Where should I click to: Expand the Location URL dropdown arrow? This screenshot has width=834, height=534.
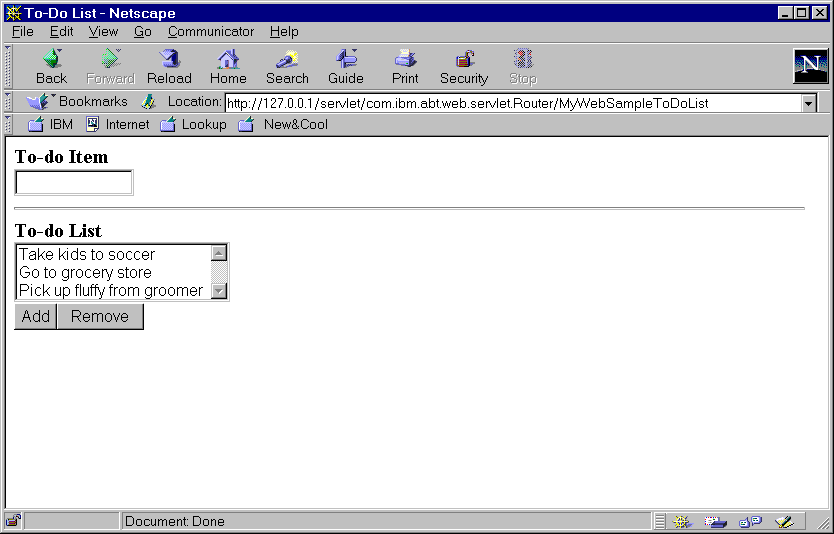808,103
